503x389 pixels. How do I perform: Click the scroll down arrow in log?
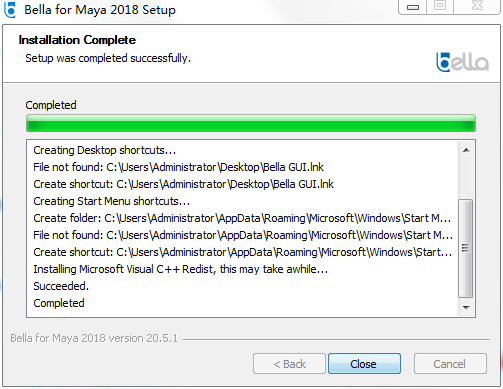(466, 307)
